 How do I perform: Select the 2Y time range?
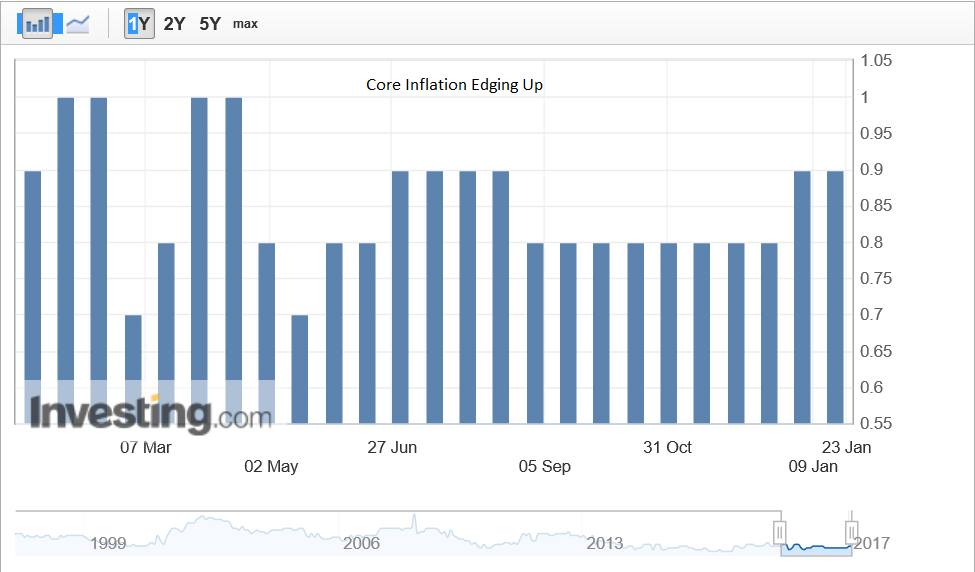(x=174, y=23)
